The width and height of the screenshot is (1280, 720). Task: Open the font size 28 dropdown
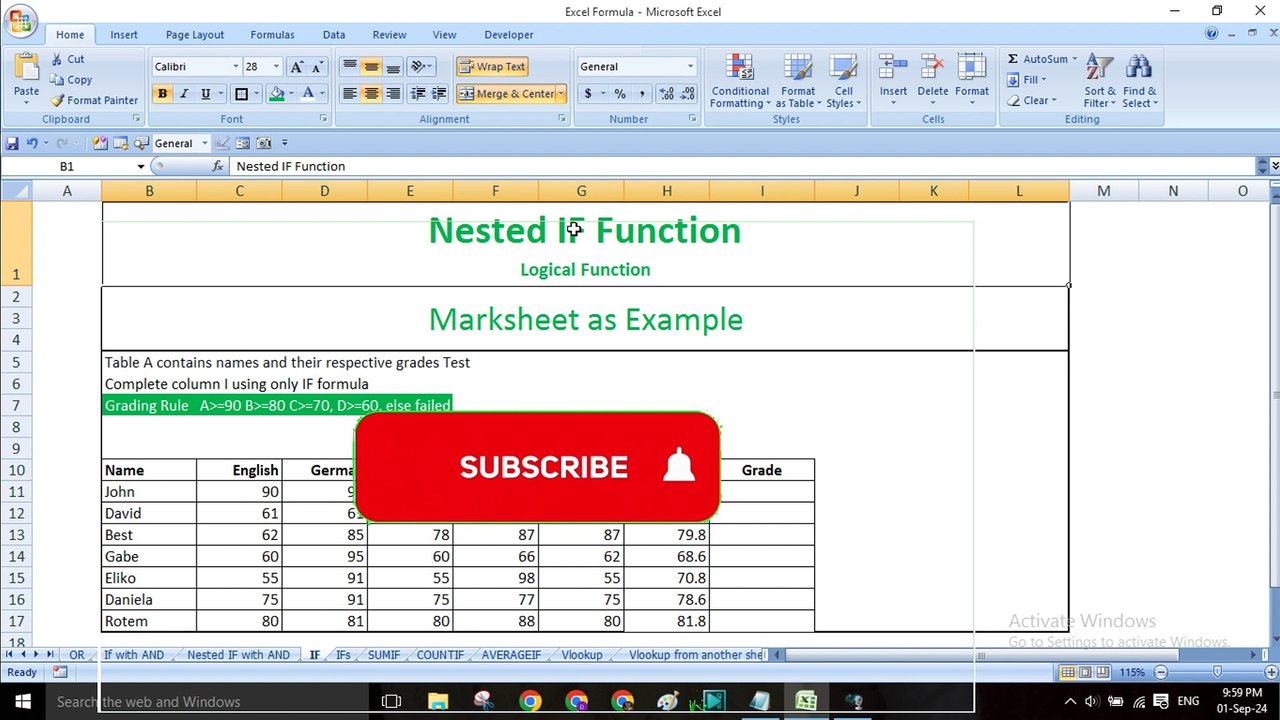(275, 67)
